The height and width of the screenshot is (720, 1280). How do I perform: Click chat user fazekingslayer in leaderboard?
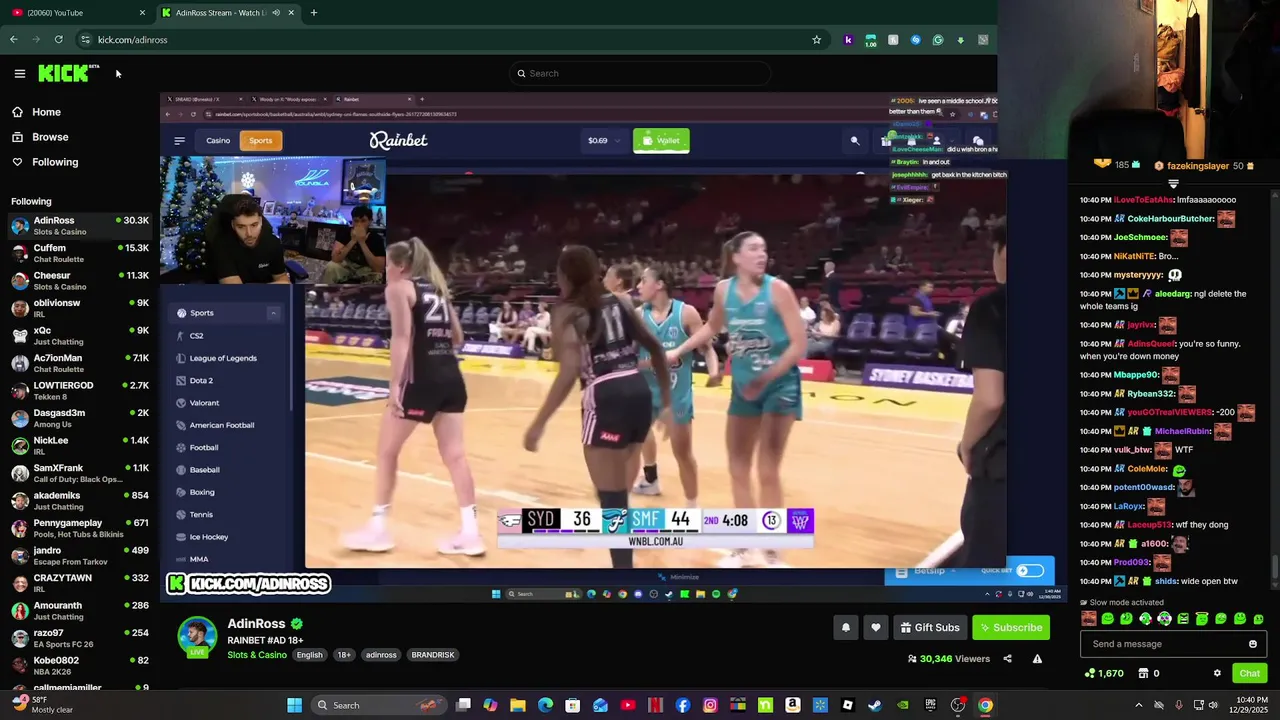click(1198, 166)
